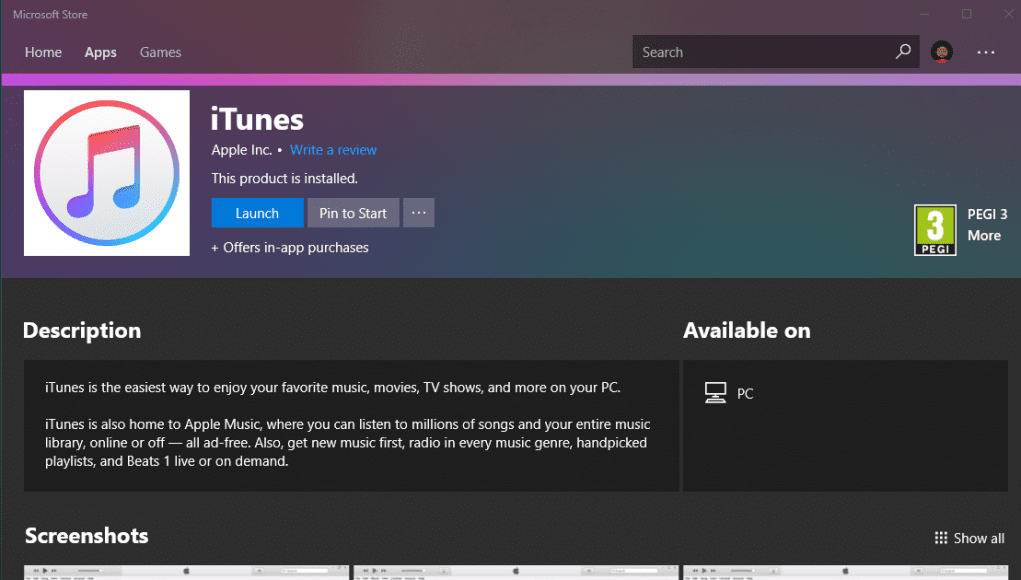Image resolution: width=1021 pixels, height=580 pixels.
Task: Open the second screenshot thumbnail
Action: tap(516, 573)
